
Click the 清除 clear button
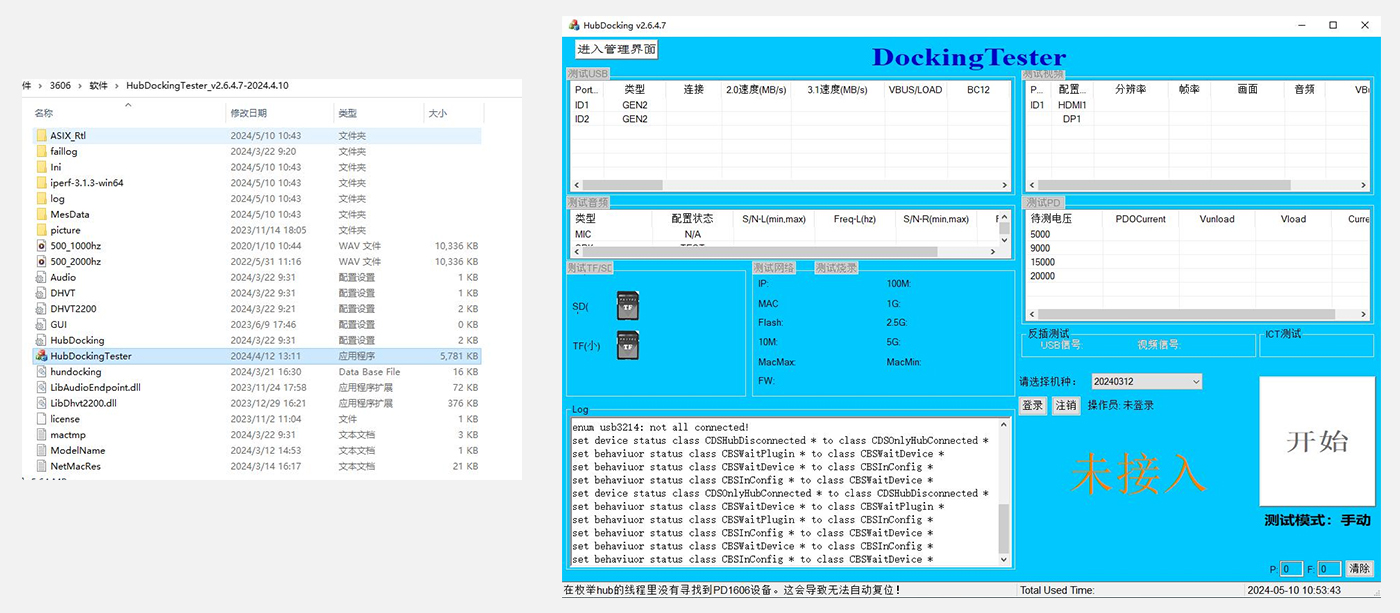(1359, 568)
